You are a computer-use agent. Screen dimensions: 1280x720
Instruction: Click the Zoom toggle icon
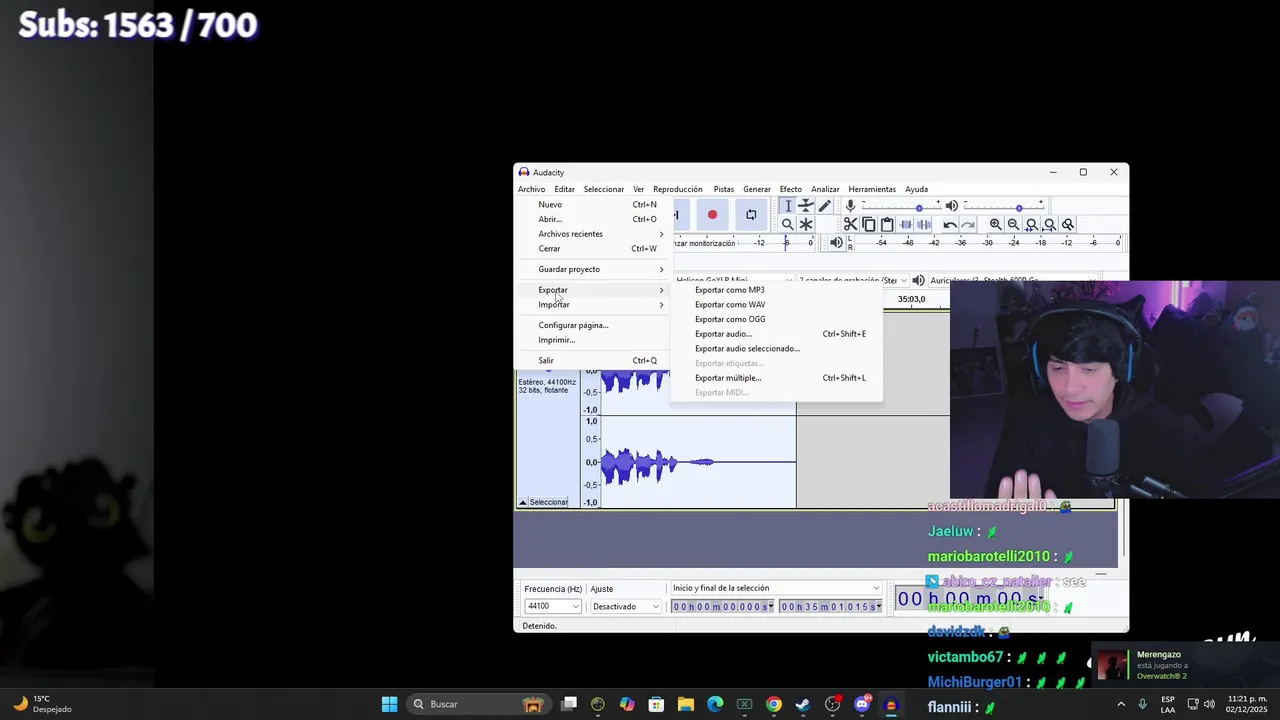coord(1067,224)
